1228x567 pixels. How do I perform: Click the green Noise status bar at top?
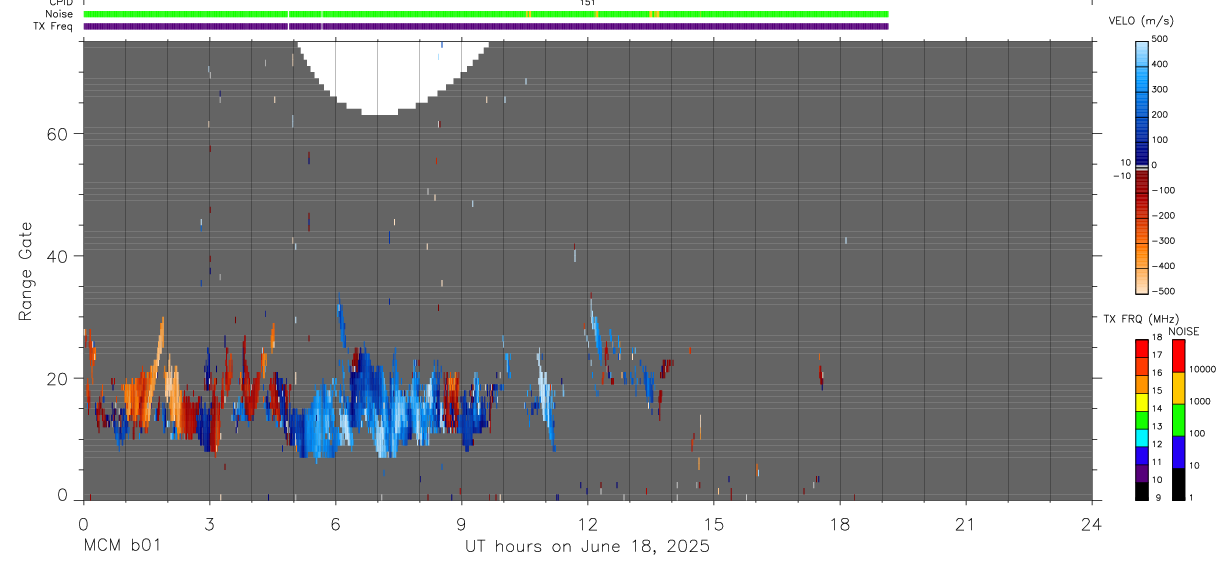pos(486,14)
